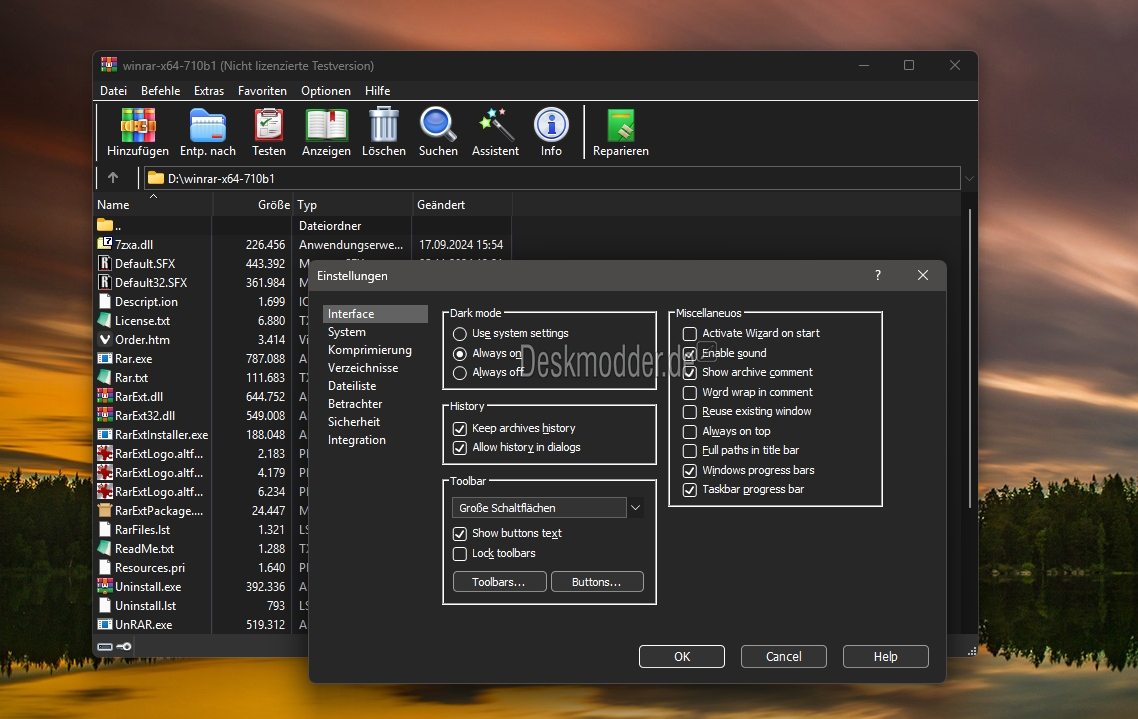This screenshot has height=719, width=1138.
Task: Select Use system settings radio button
Action: [459, 334]
